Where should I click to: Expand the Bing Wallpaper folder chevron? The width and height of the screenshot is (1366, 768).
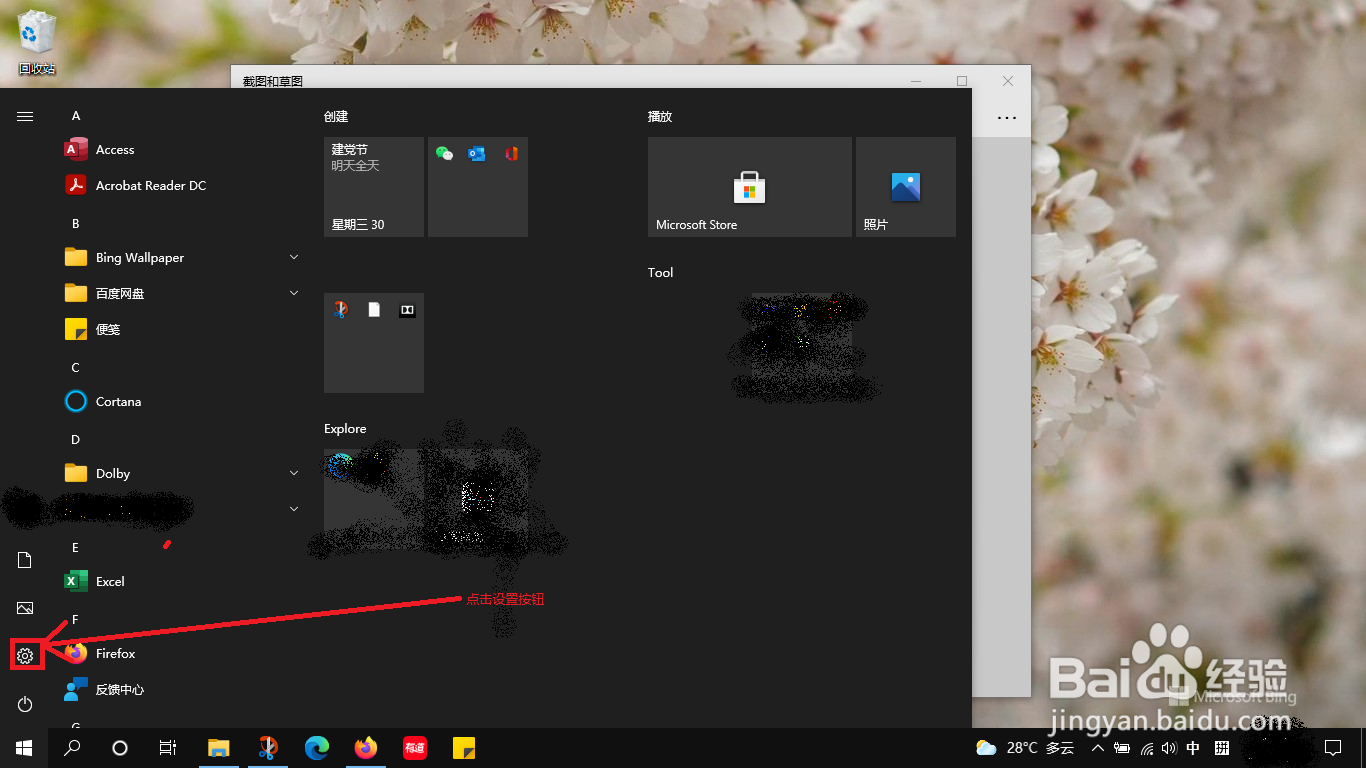tap(294, 257)
